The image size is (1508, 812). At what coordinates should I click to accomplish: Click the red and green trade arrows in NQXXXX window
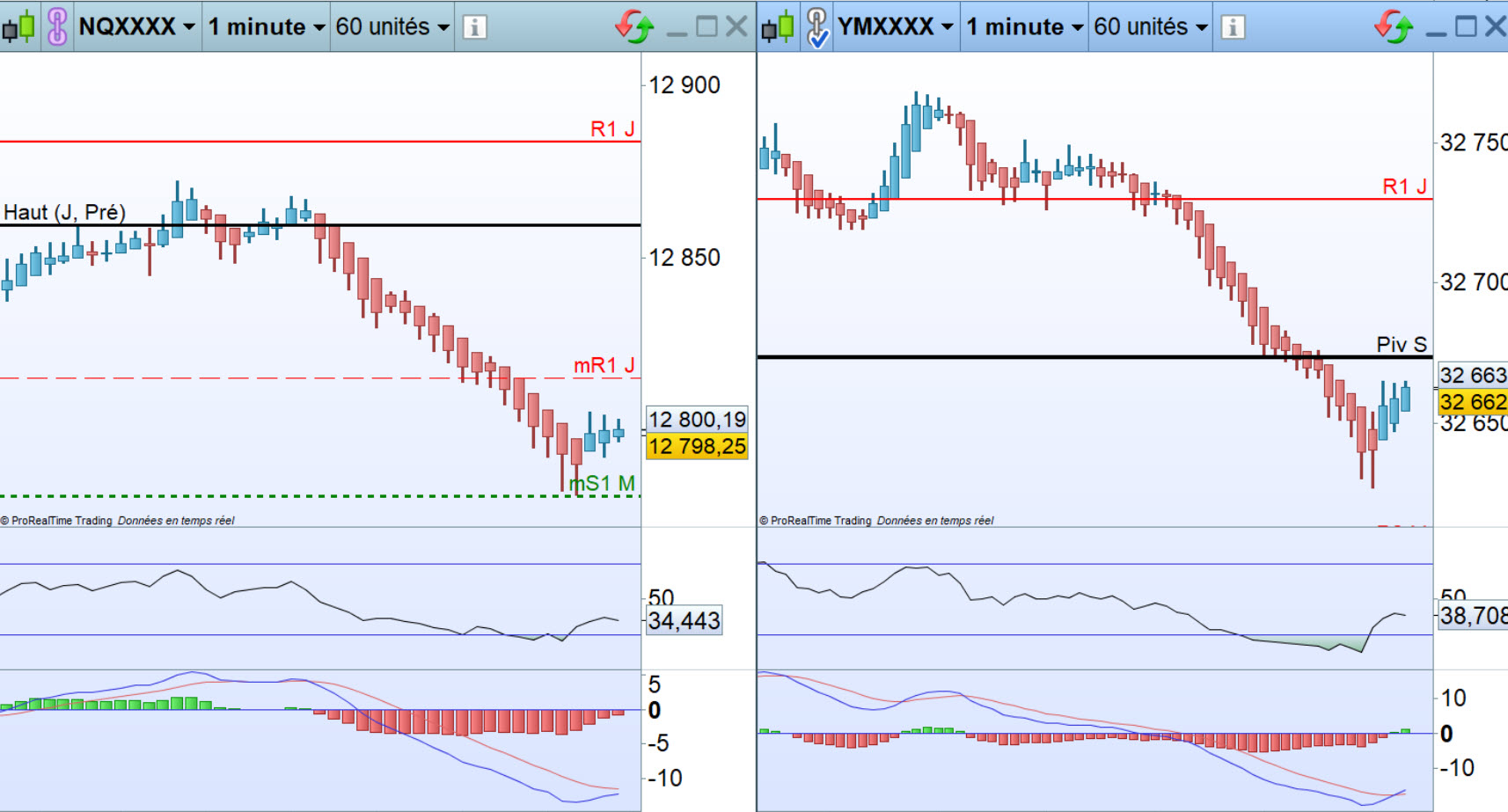pos(634,27)
